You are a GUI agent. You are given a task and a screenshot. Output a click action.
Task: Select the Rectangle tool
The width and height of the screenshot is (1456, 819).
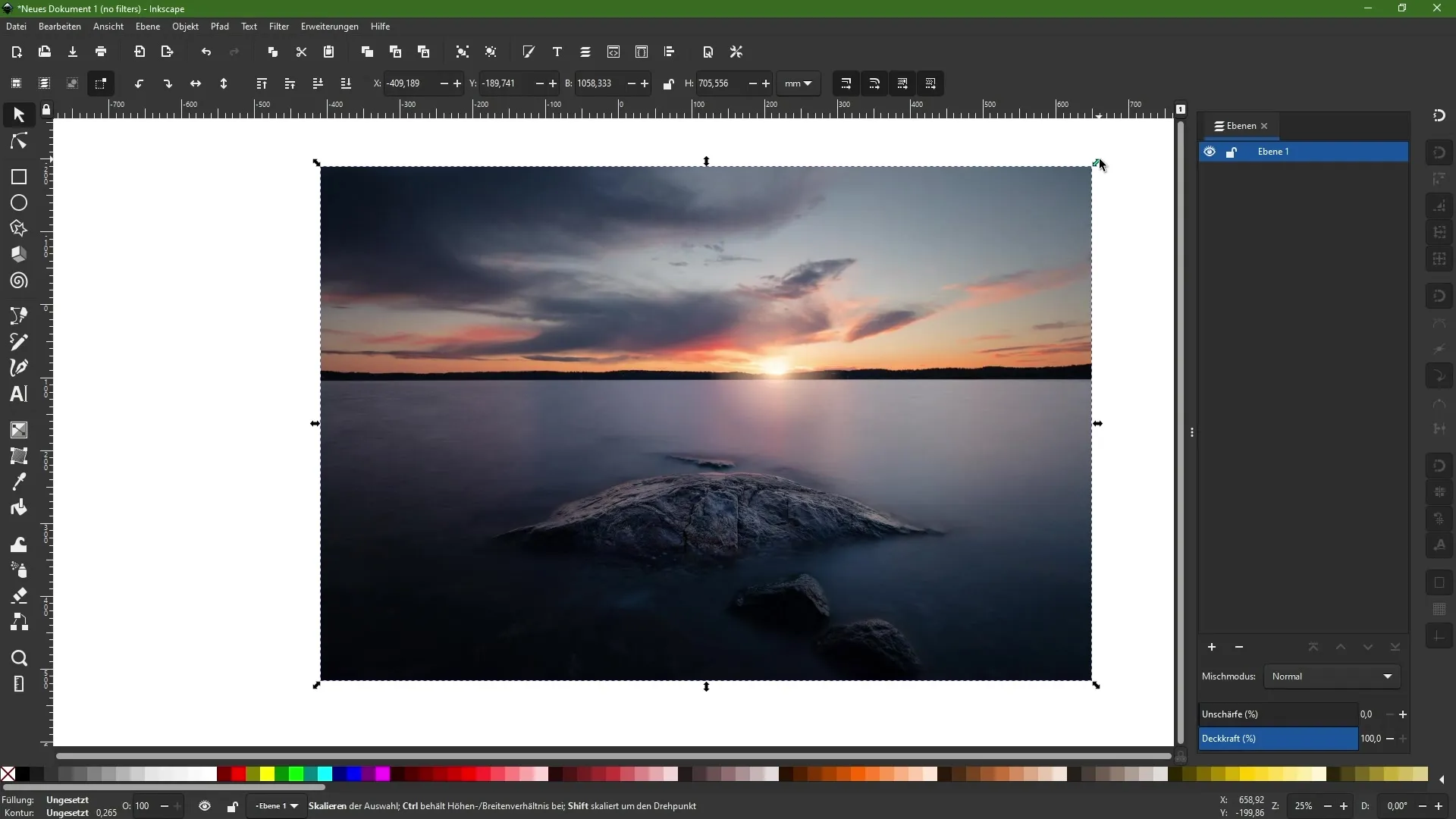pyautogui.click(x=18, y=177)
